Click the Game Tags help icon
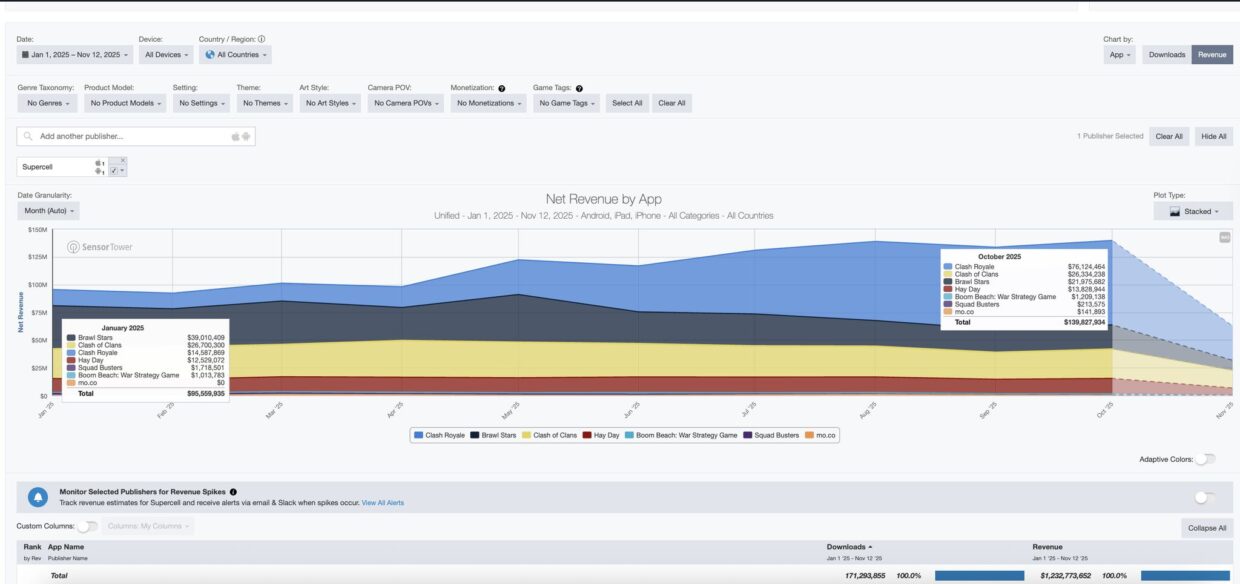Screen dimensions: 1240x584 579,88
